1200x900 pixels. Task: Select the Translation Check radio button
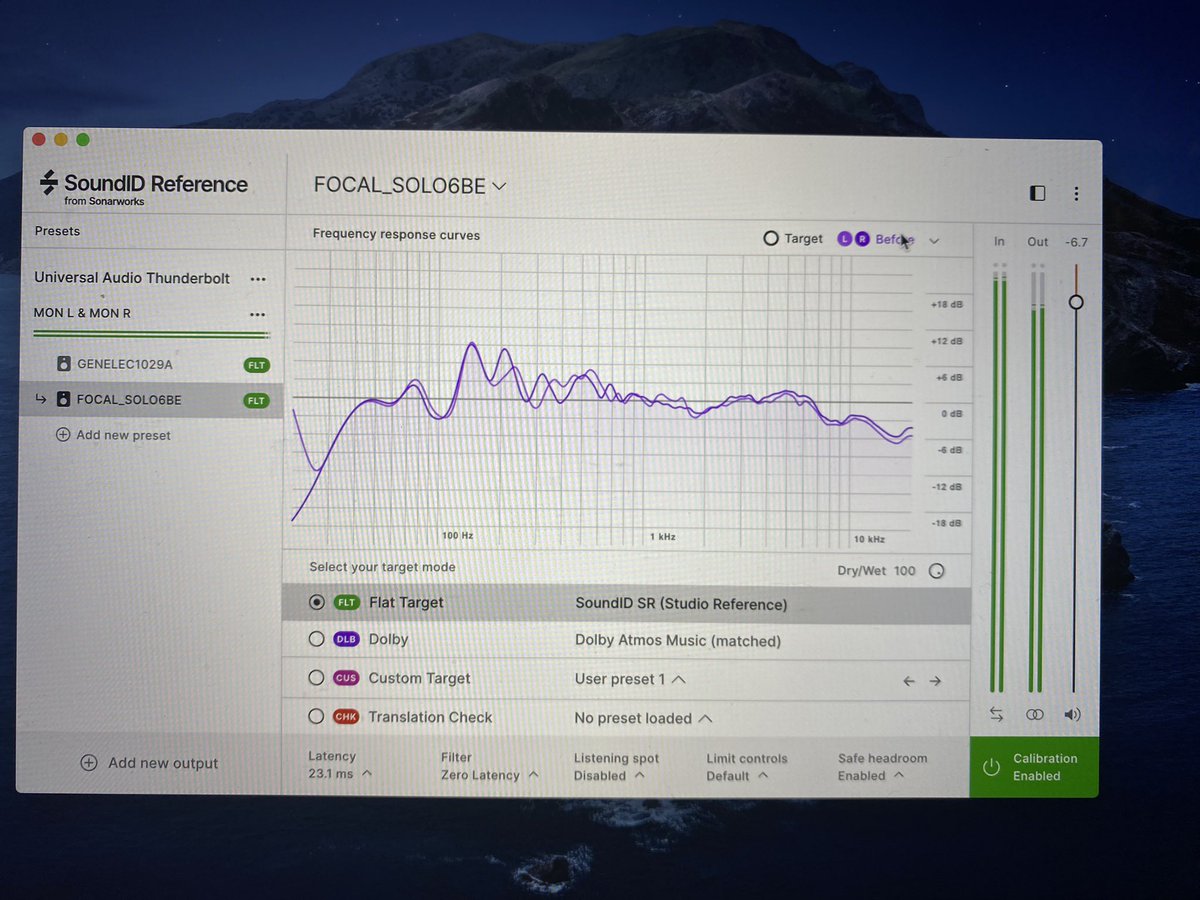316,717
